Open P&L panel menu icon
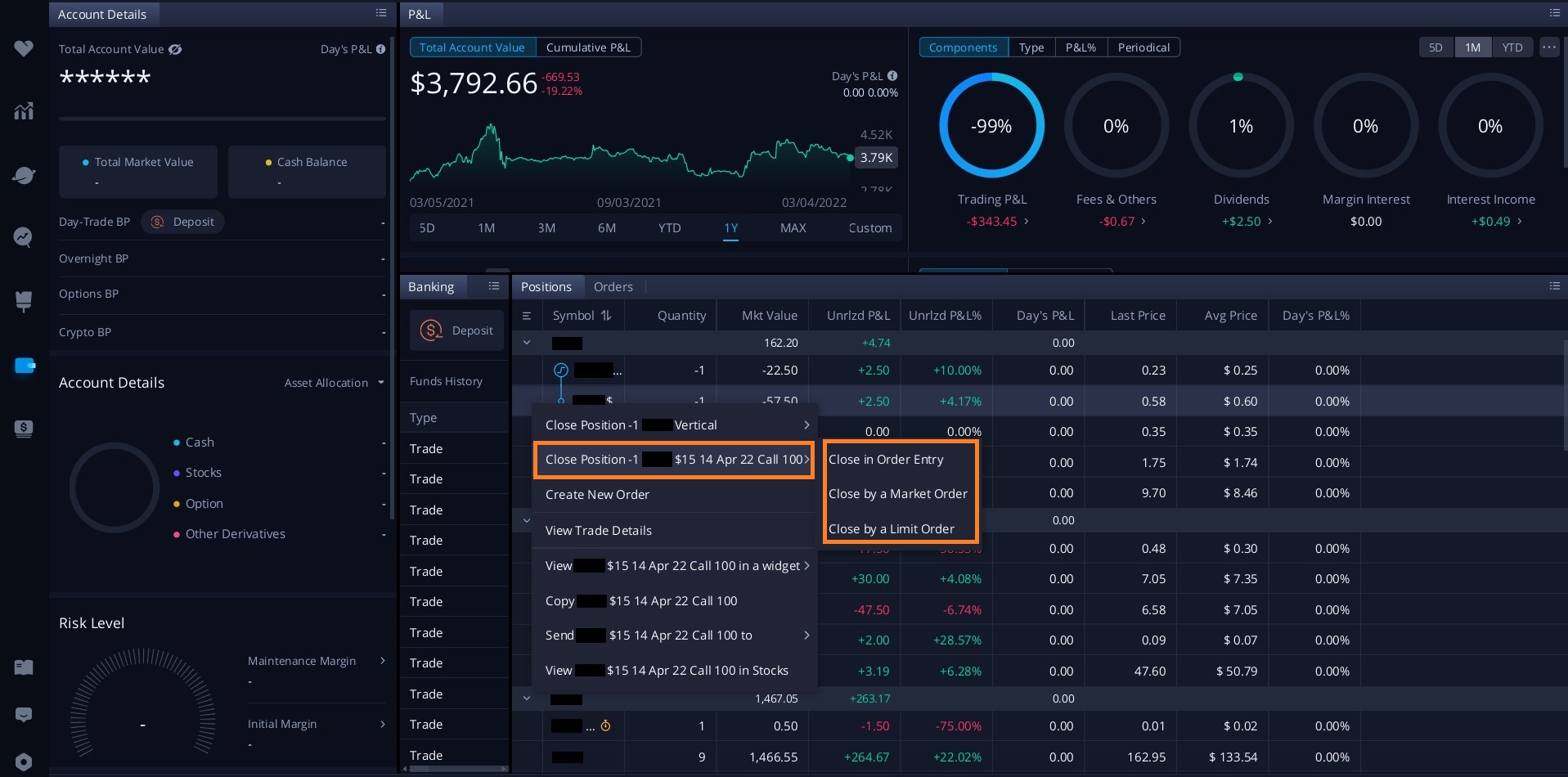Image resolution: width=1568 pixels, height=777 pixels. (x=1554, y=13)
